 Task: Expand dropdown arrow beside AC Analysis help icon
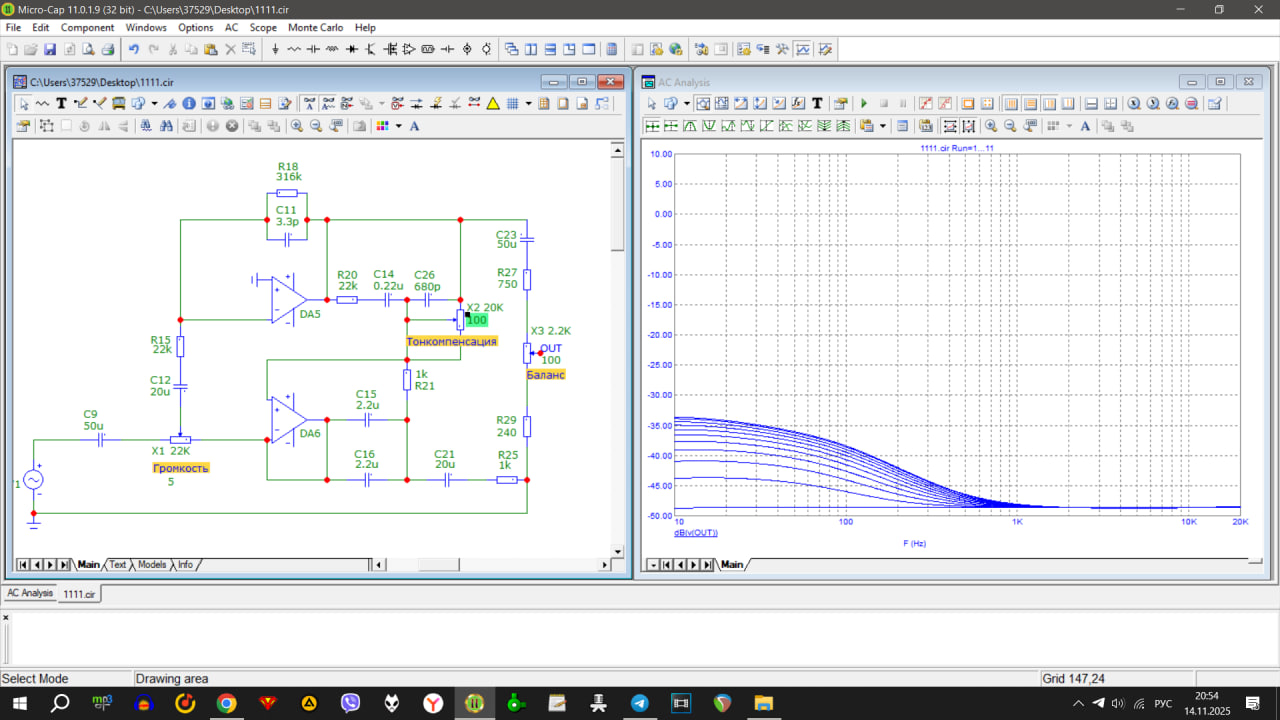(x=686, y=103)
